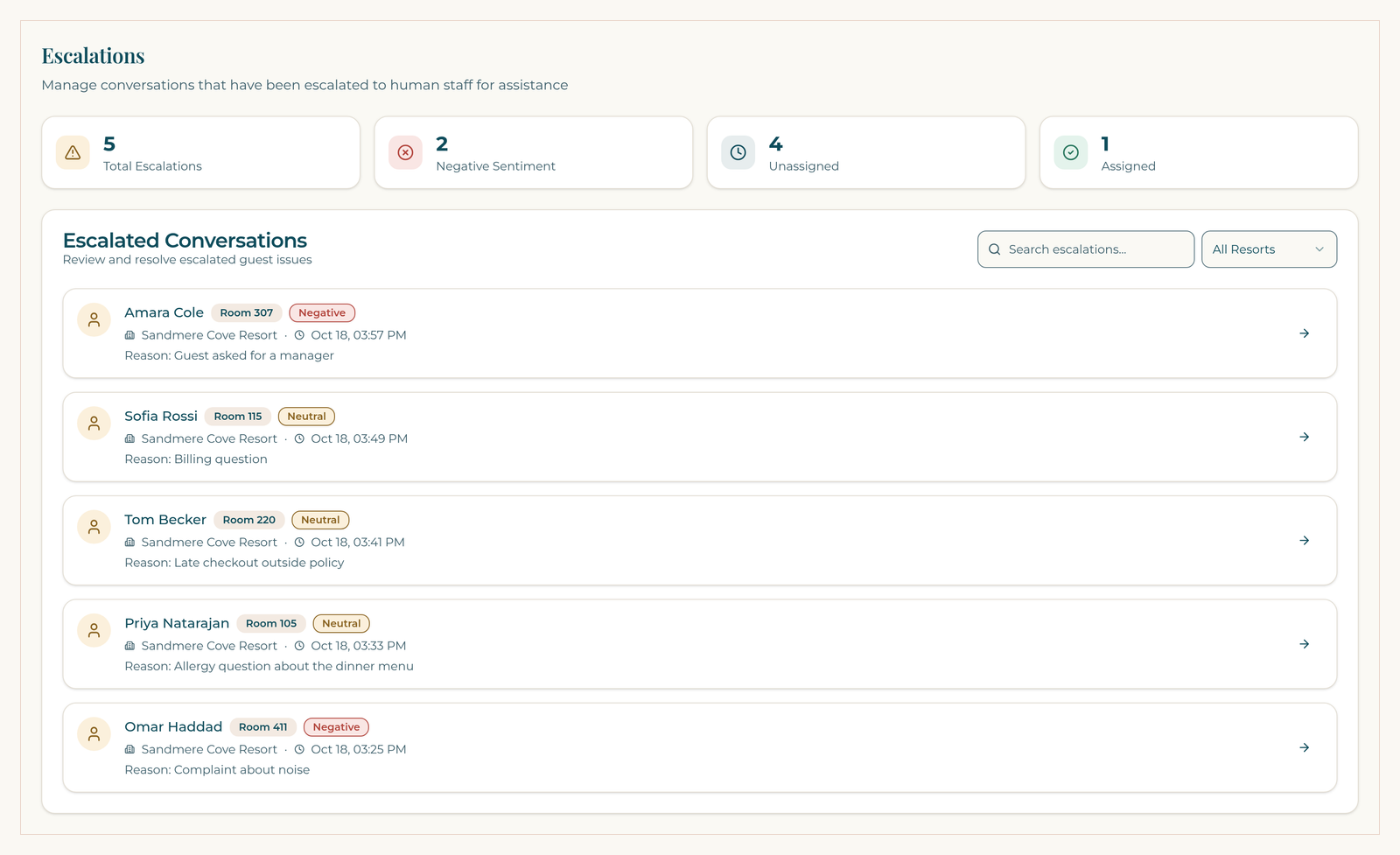Viewport: 1400px width, 855px height.
Task: Click the name Amara Cole
Action: (x=164, y=312)
